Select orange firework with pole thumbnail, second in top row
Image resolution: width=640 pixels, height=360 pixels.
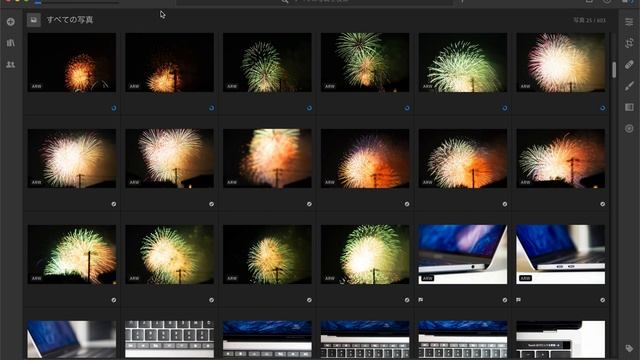click(169, 62)
